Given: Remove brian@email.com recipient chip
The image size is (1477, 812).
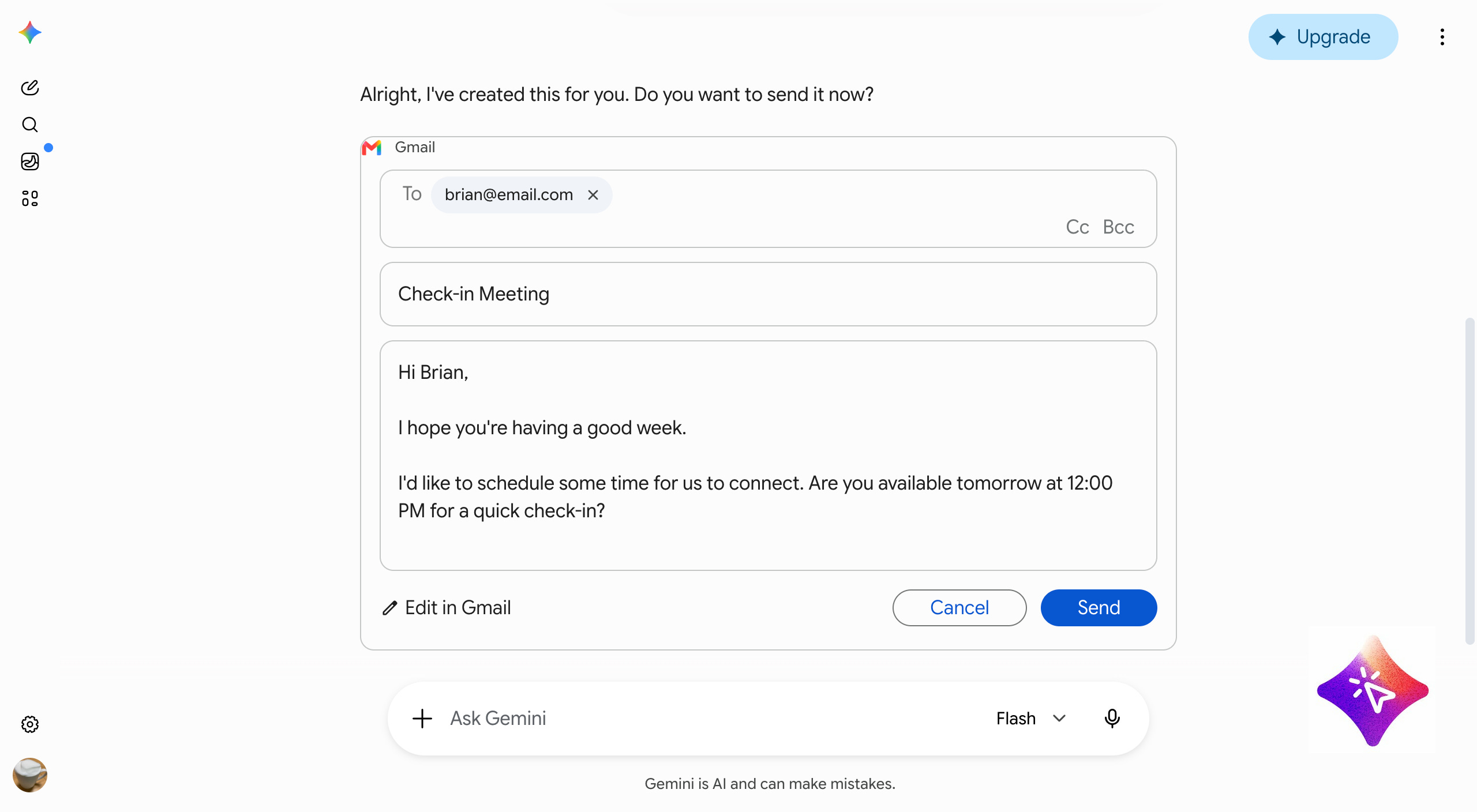Looking at the screenshot, I should pyautogui.click(x=593, y=195).
